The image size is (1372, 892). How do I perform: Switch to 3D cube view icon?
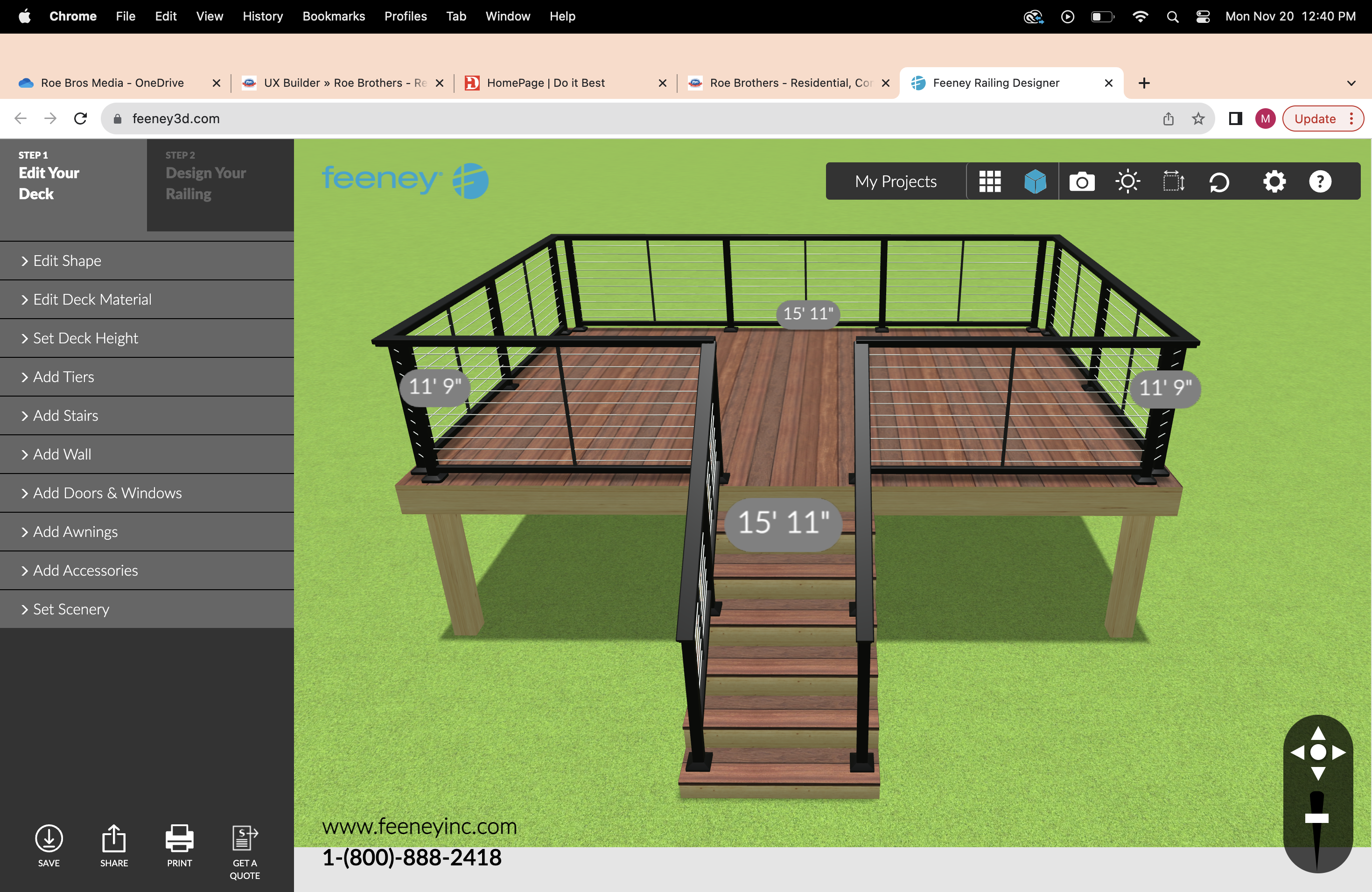(x=1036, y=181)
